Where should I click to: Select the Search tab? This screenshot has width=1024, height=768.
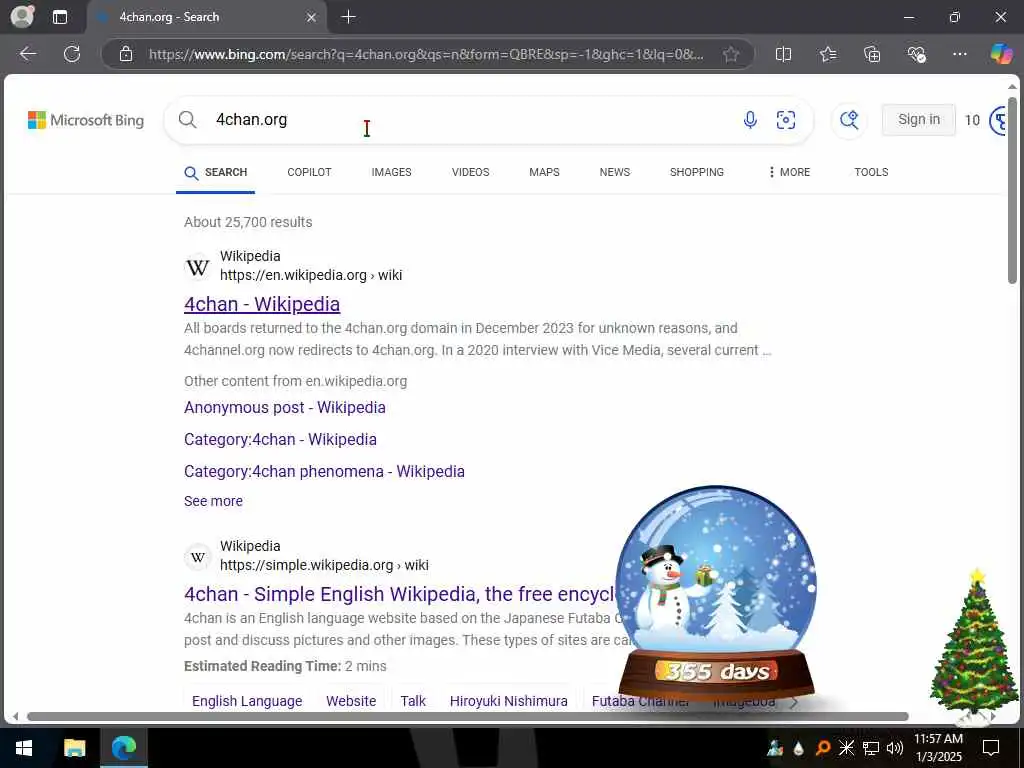pyautogui.click(x=216, y=172)
